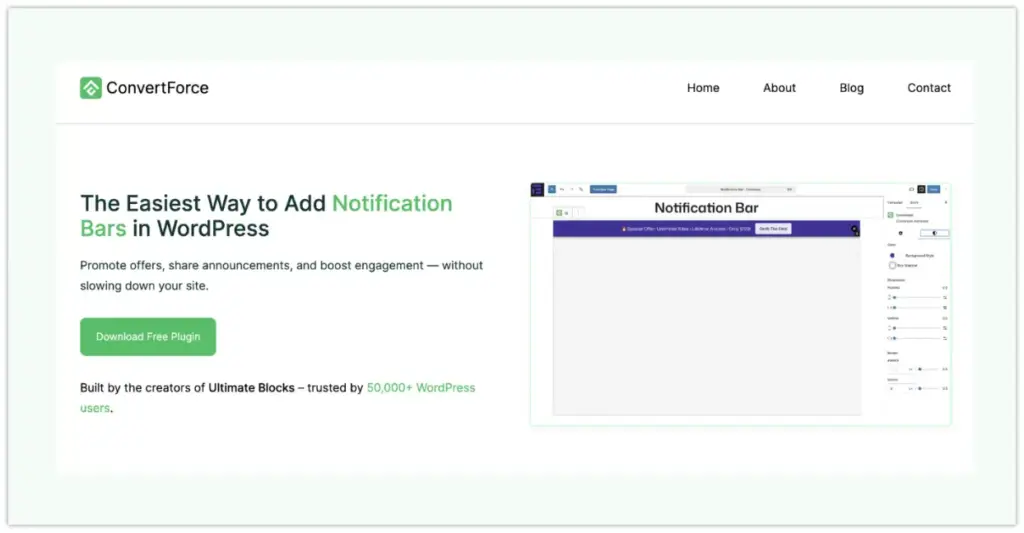Click 'Notification Bar' title in editor preview
The width and height of the screenshot is (1024, 533).
point(706,208)
